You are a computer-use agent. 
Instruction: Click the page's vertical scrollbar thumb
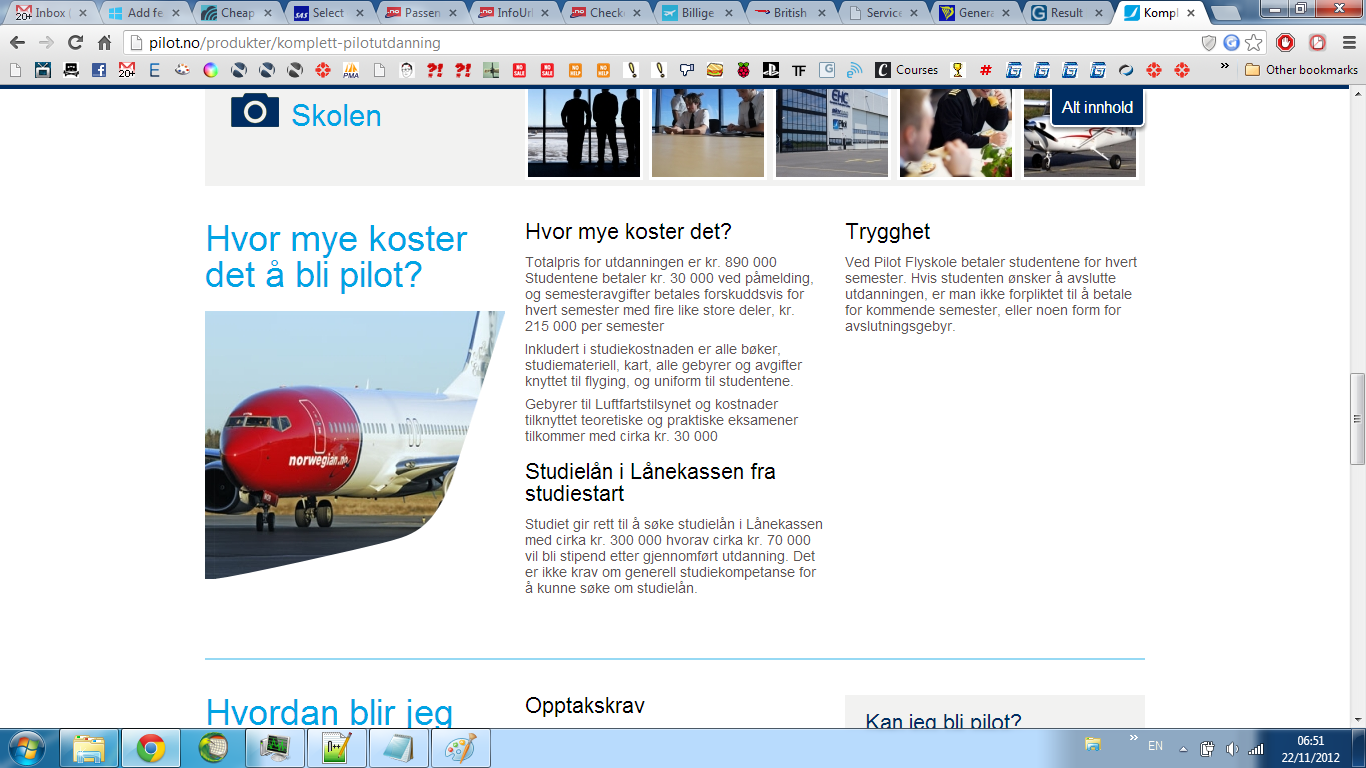1357,418
